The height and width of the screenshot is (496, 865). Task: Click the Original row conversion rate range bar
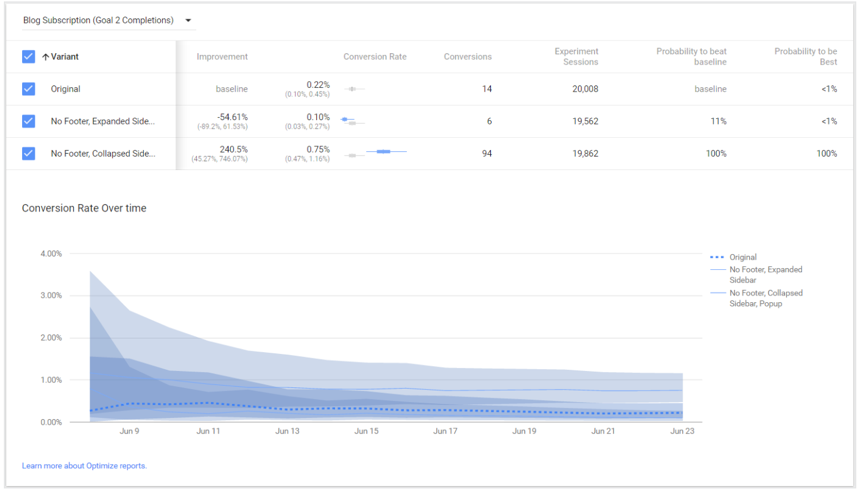click(353, 89)
